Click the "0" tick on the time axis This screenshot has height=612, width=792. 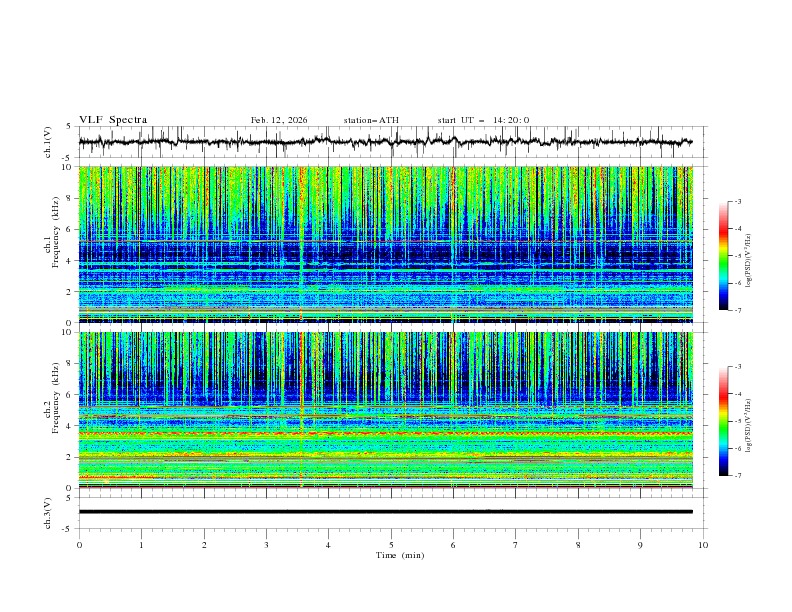(x=79, y=545)
